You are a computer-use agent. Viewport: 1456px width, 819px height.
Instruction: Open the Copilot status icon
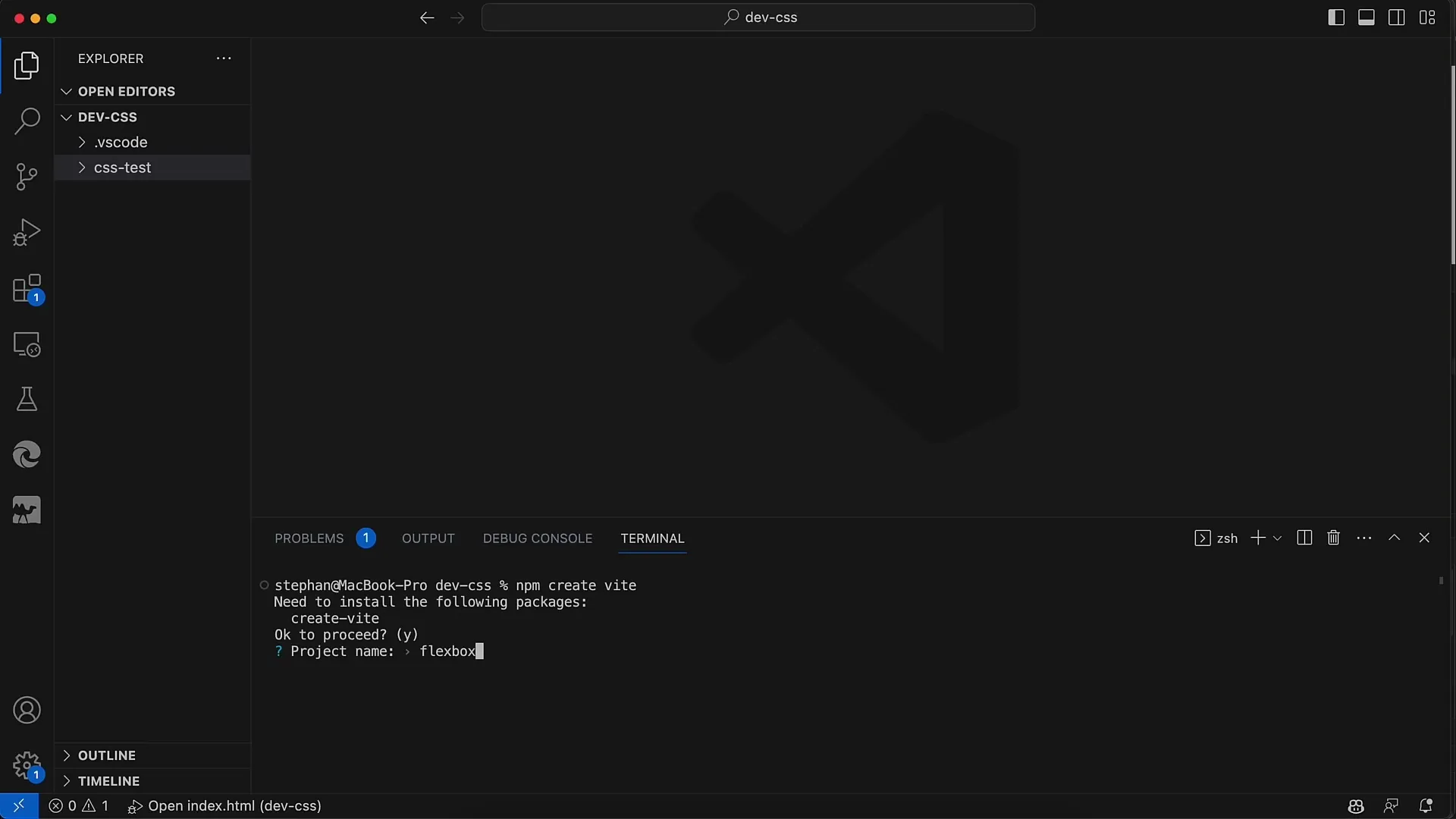(x=1356, y=806)
